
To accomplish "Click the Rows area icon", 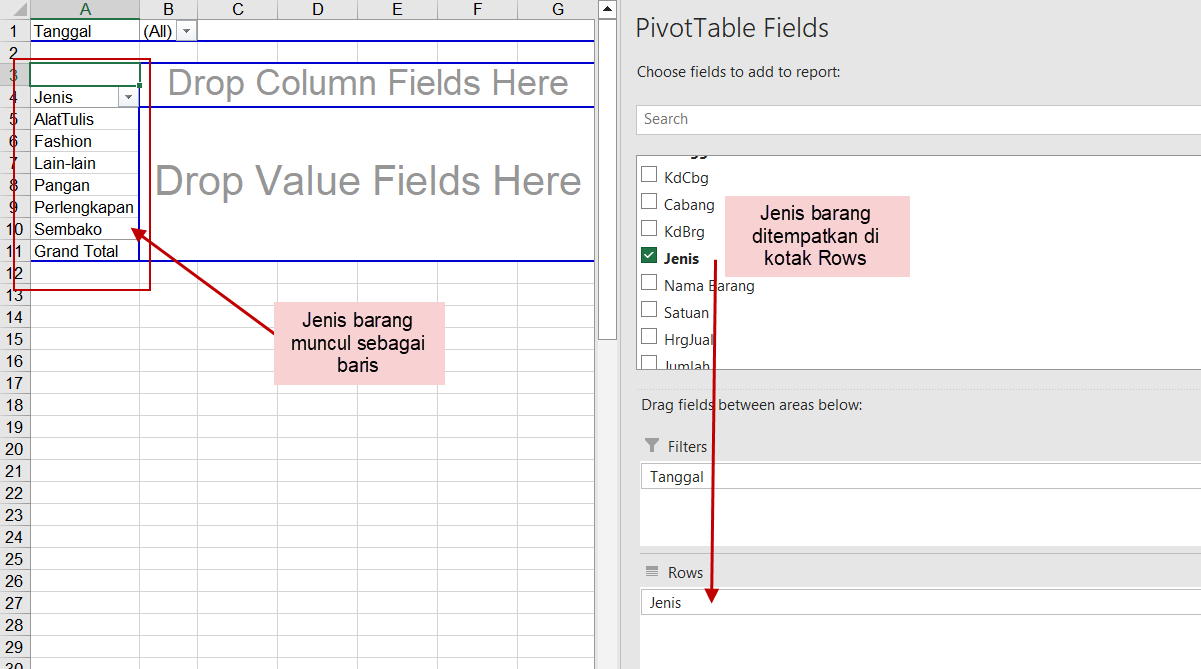I will tap(652, 572).
